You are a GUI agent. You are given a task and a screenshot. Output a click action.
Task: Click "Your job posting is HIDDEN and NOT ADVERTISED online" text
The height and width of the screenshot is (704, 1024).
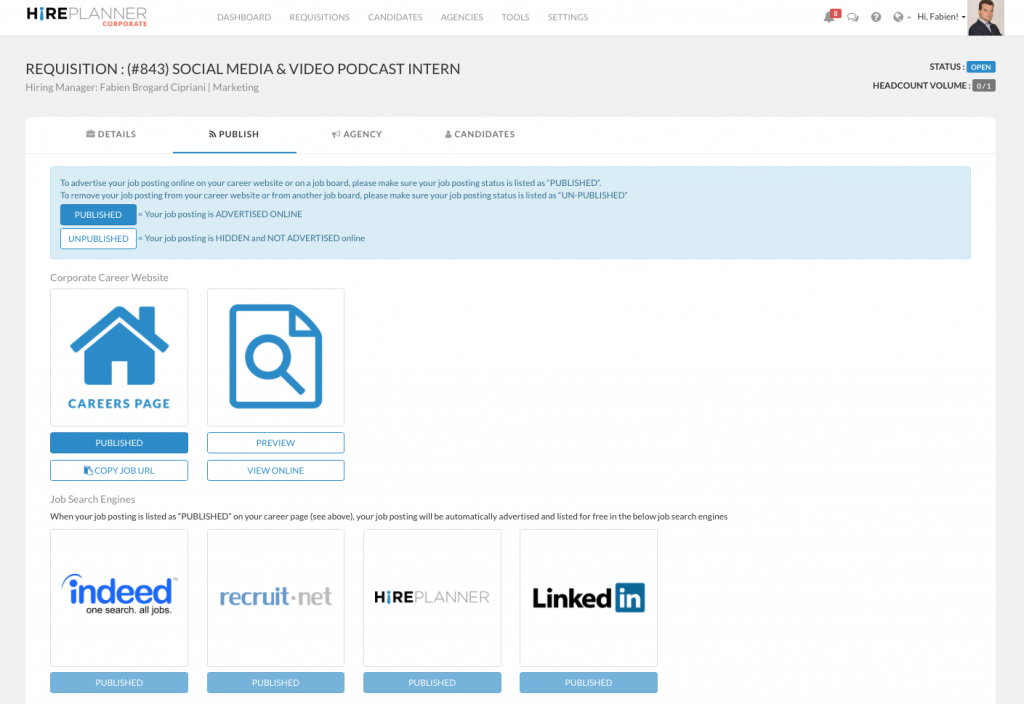point(255,238)
